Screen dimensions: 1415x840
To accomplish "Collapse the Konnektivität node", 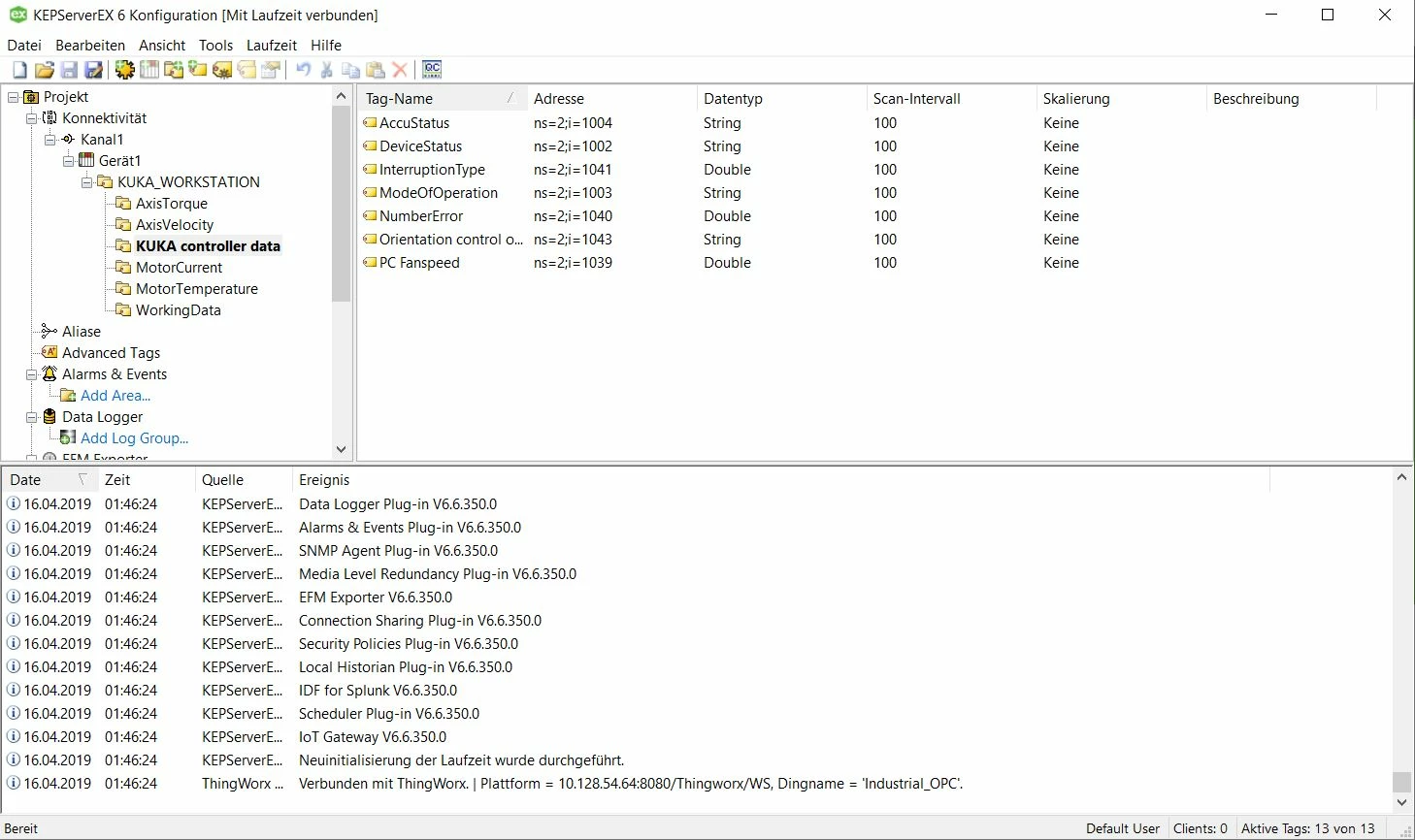I will (x=31, y=118).
